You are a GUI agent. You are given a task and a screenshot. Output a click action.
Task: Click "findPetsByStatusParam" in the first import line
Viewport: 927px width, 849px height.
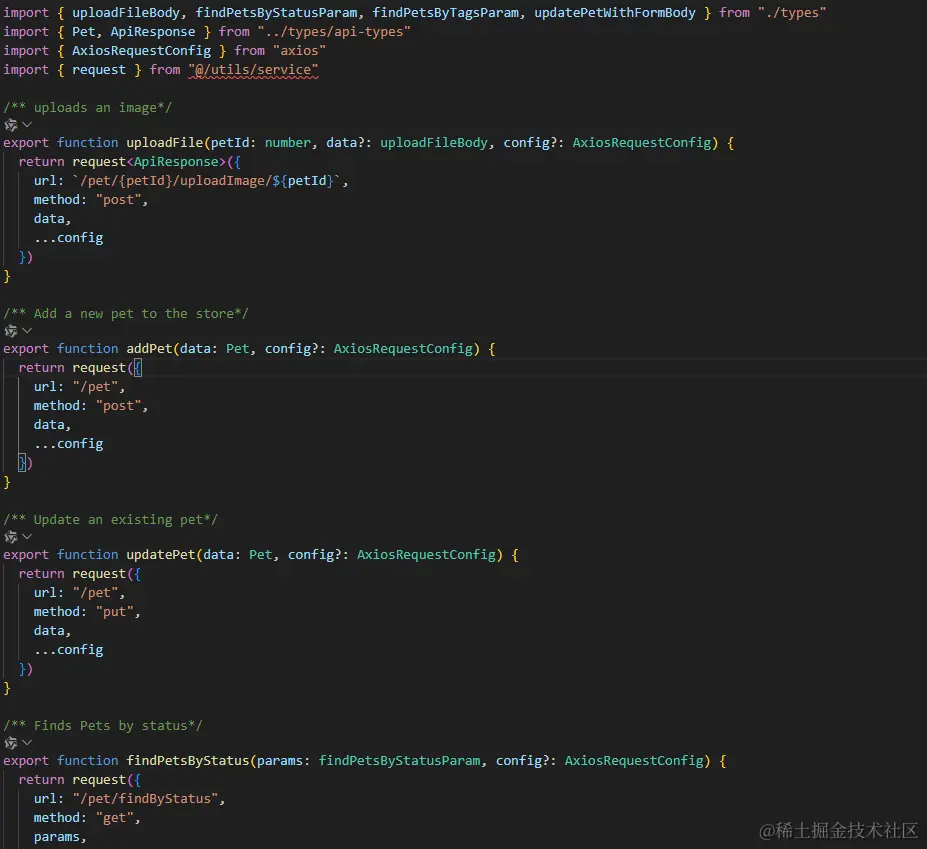click(277, 13)
